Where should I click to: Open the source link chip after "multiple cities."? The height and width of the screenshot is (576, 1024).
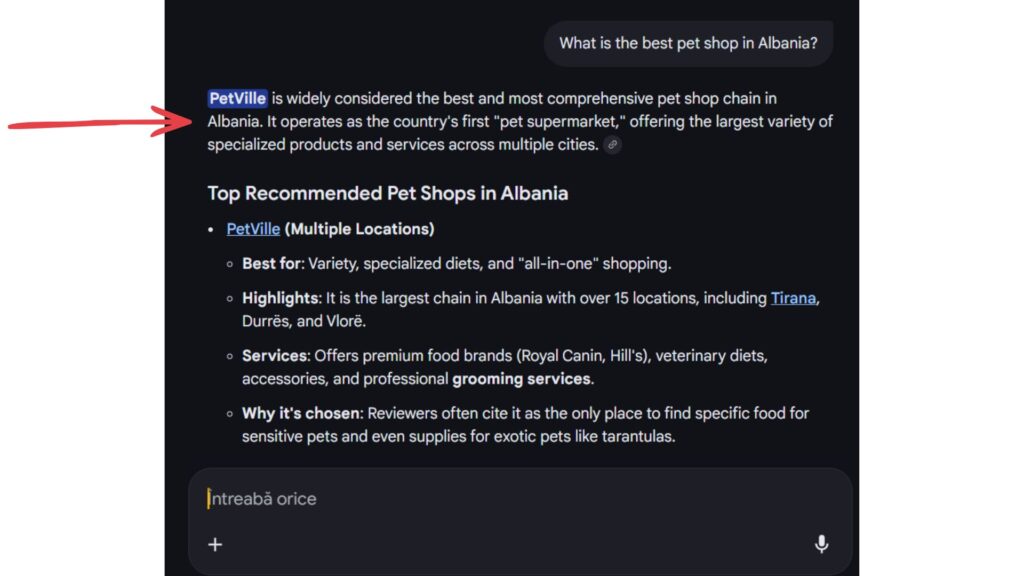click(x=613, y=145)
